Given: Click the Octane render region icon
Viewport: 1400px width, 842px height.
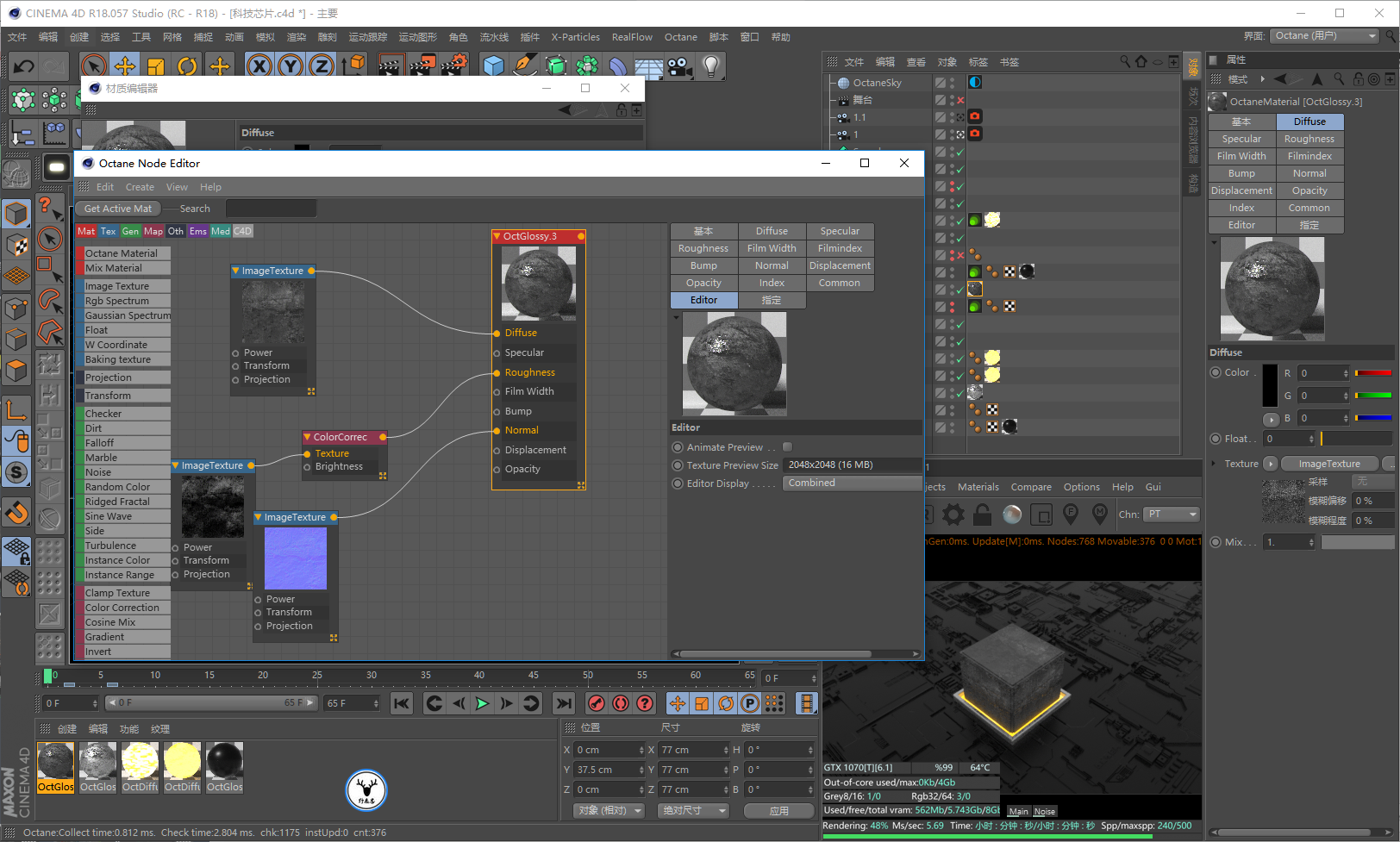Looking at the screenshot, I should 1041,515.
